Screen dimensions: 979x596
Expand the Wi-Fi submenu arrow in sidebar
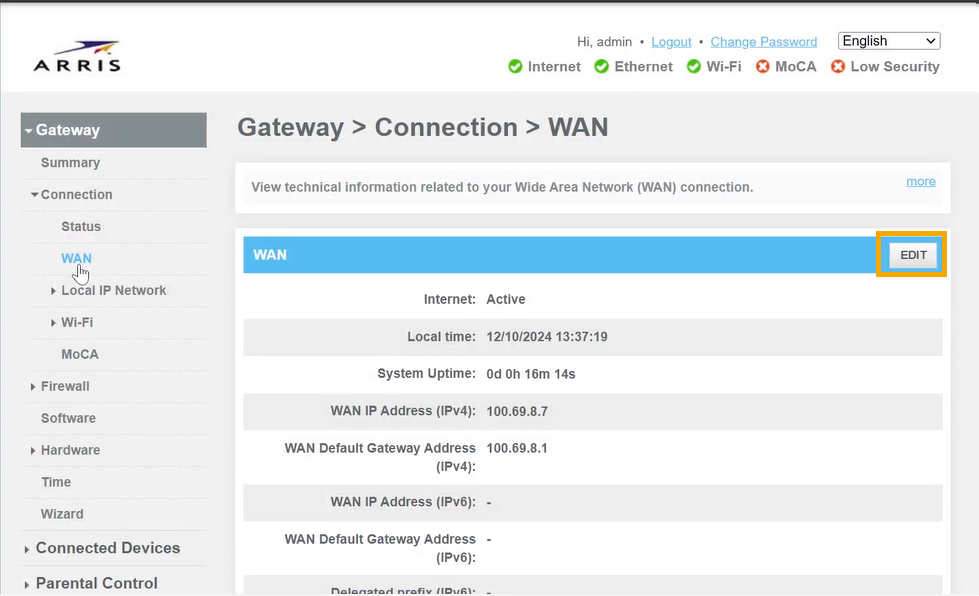tap(53, 323)
